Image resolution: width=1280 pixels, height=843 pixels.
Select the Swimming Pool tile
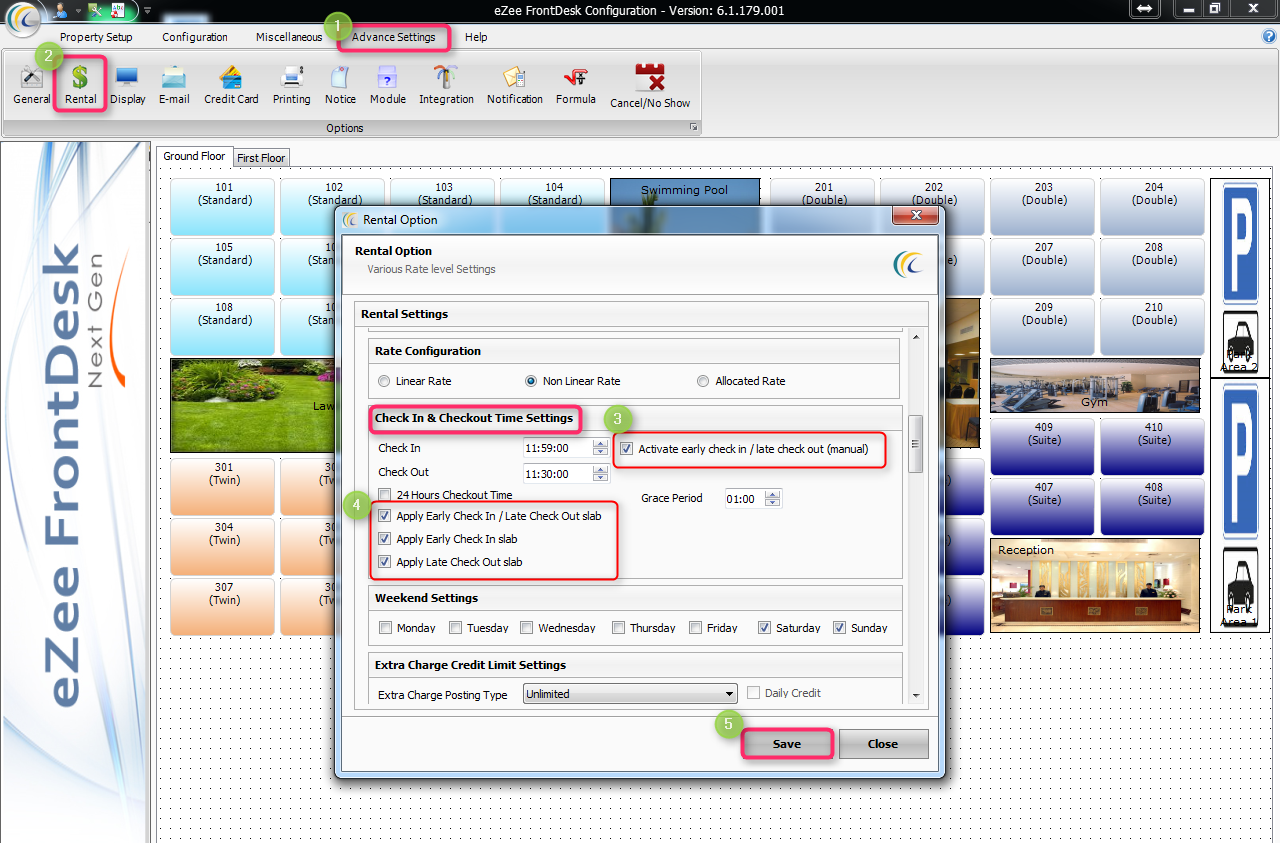[685, 190]
